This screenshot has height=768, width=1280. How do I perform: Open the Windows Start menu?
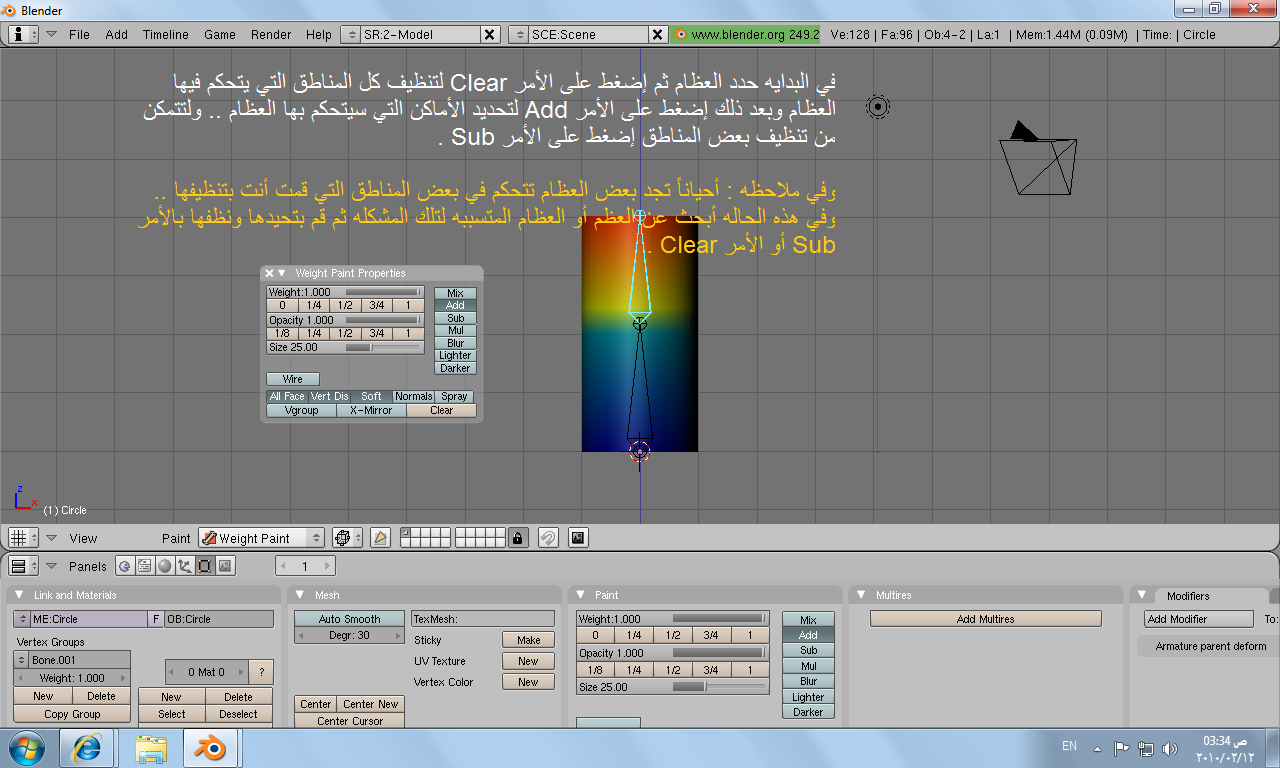(29, 747)
